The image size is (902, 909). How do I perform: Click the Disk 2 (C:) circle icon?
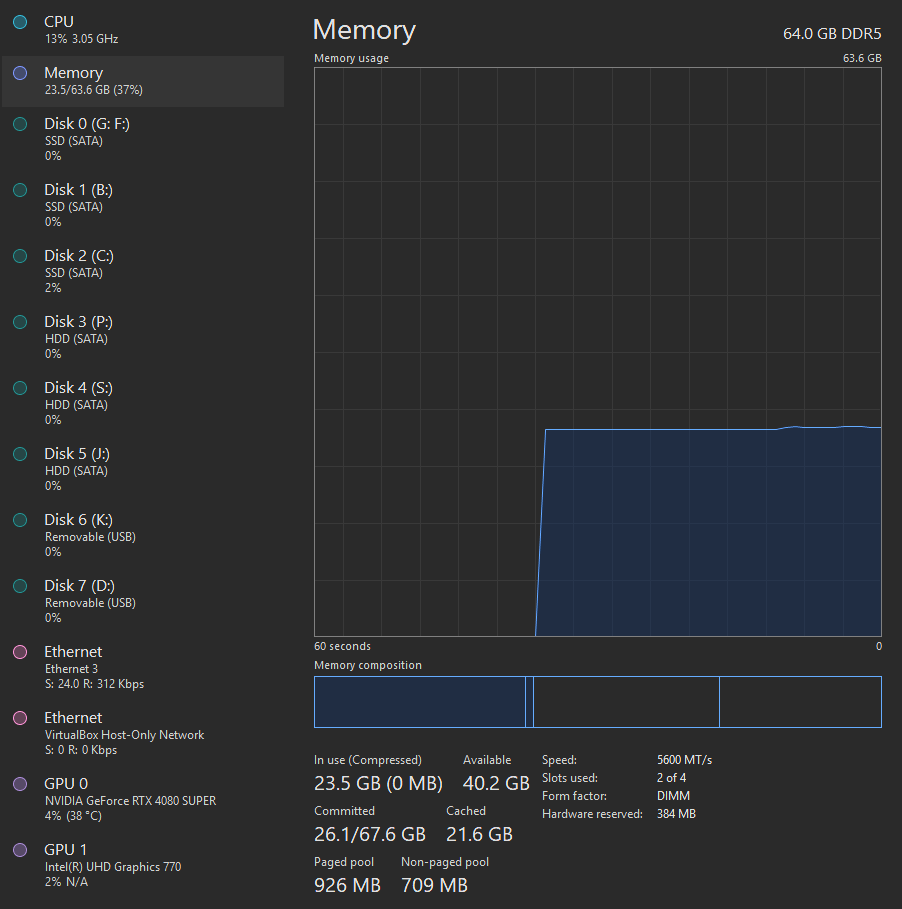click(x=20, y=256)
